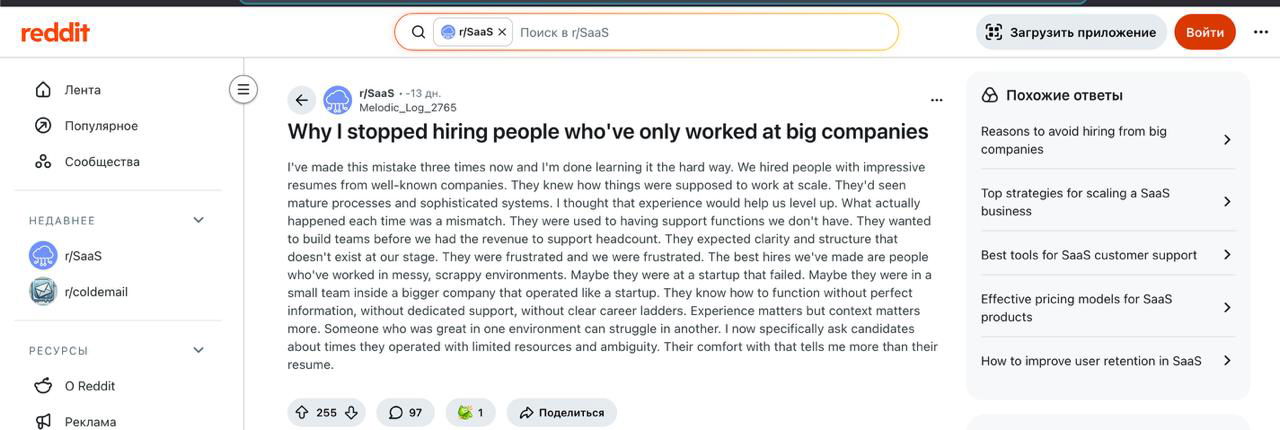The height and width of the screenshot is (430, 1280).
Task: Go to Сообщества in the sidebar
Action: coord(102,162)
